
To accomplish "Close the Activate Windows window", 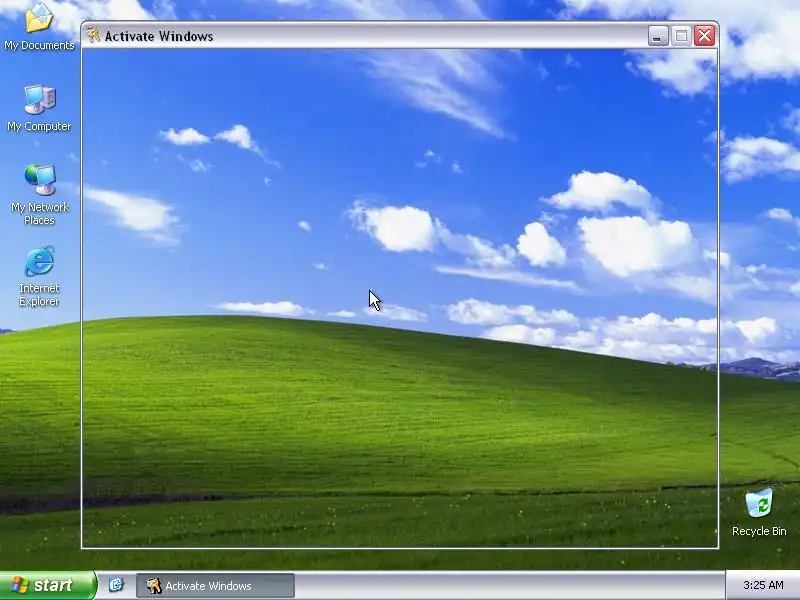I will [x=705, y=36].
